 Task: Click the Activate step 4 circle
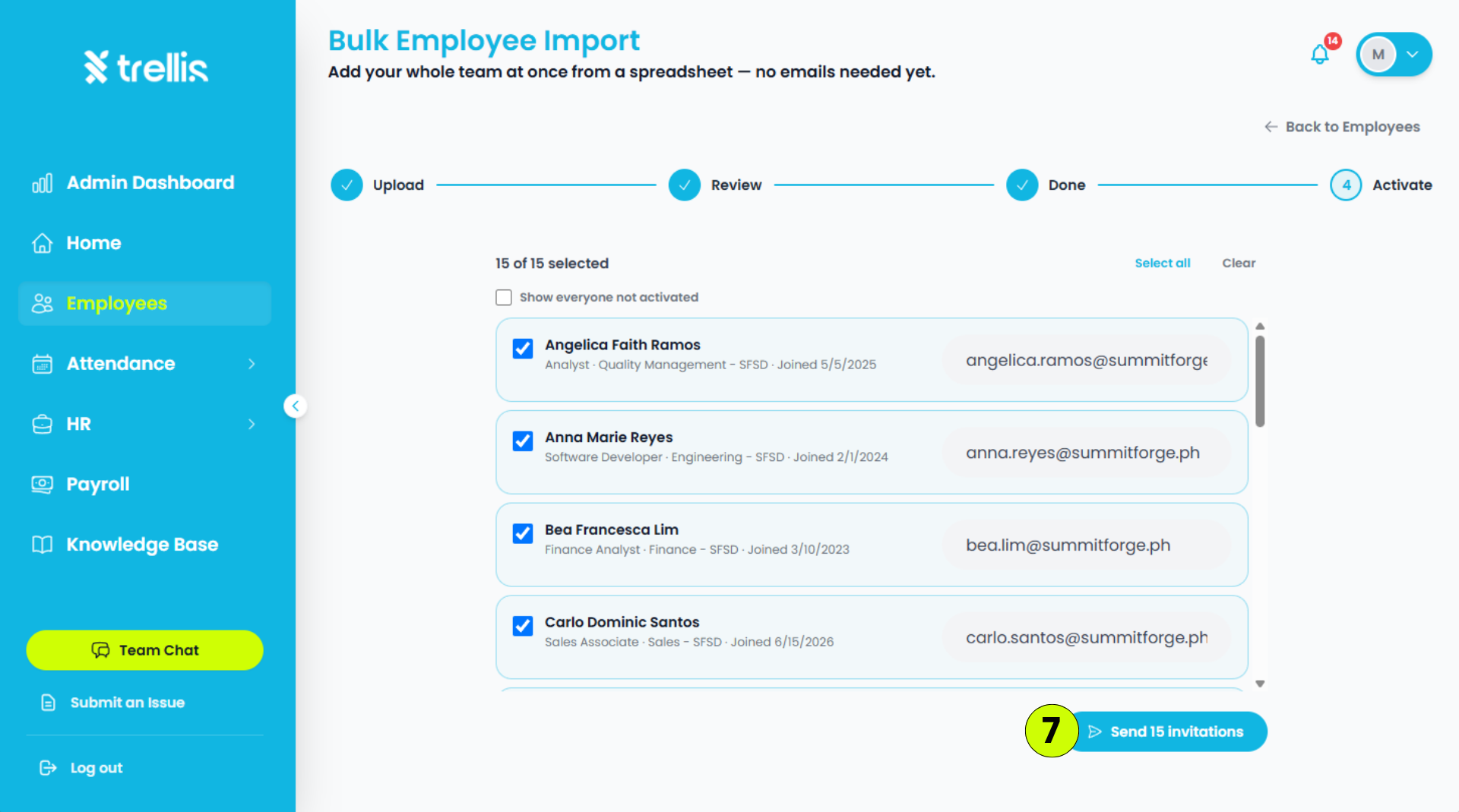coord(1346,185)
